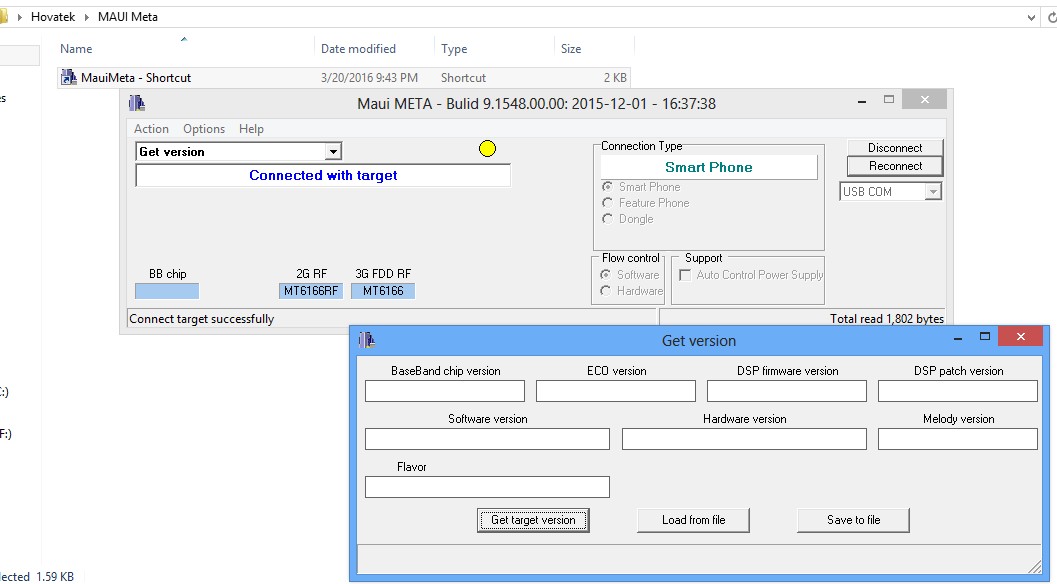Image resolution: width=1057 pixels, height=584 pixels.
Task: Click inside the Software version input field
Action: 487,438
